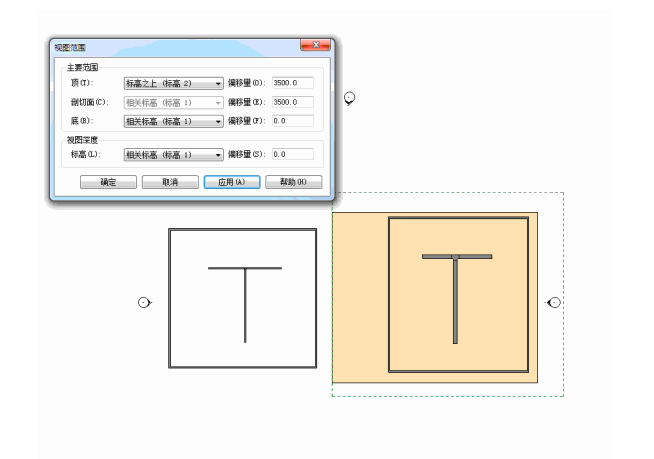Click the 偏移量(O) top offset field
The width and height of the screenshot is (654, 459).
click(x=292, y=83)
